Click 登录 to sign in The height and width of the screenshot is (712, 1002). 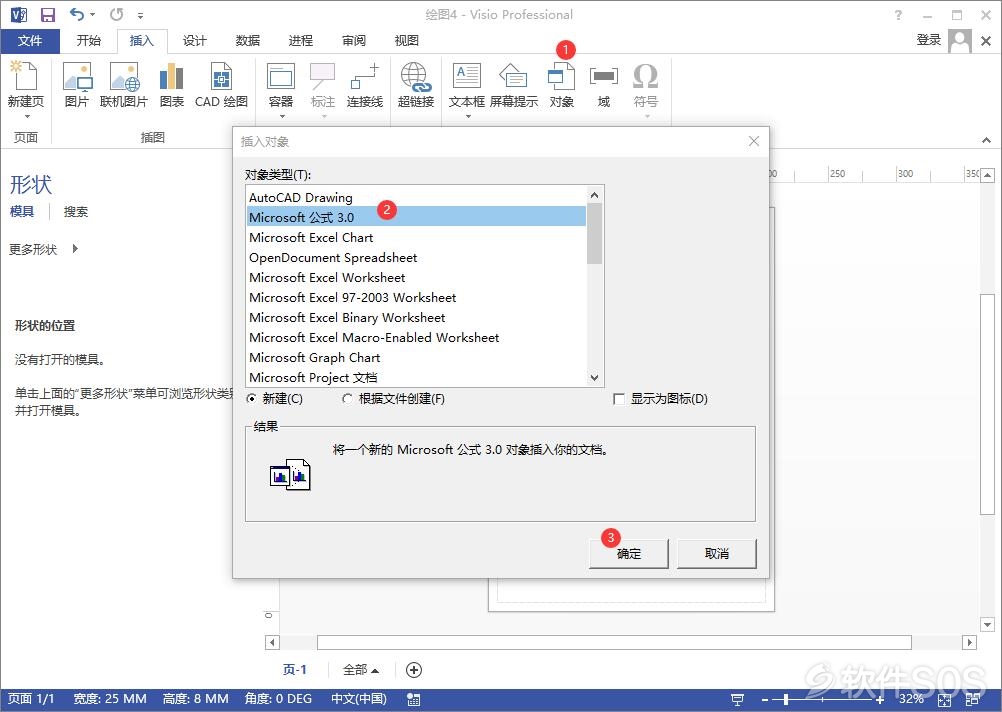(x=929, y=40)
